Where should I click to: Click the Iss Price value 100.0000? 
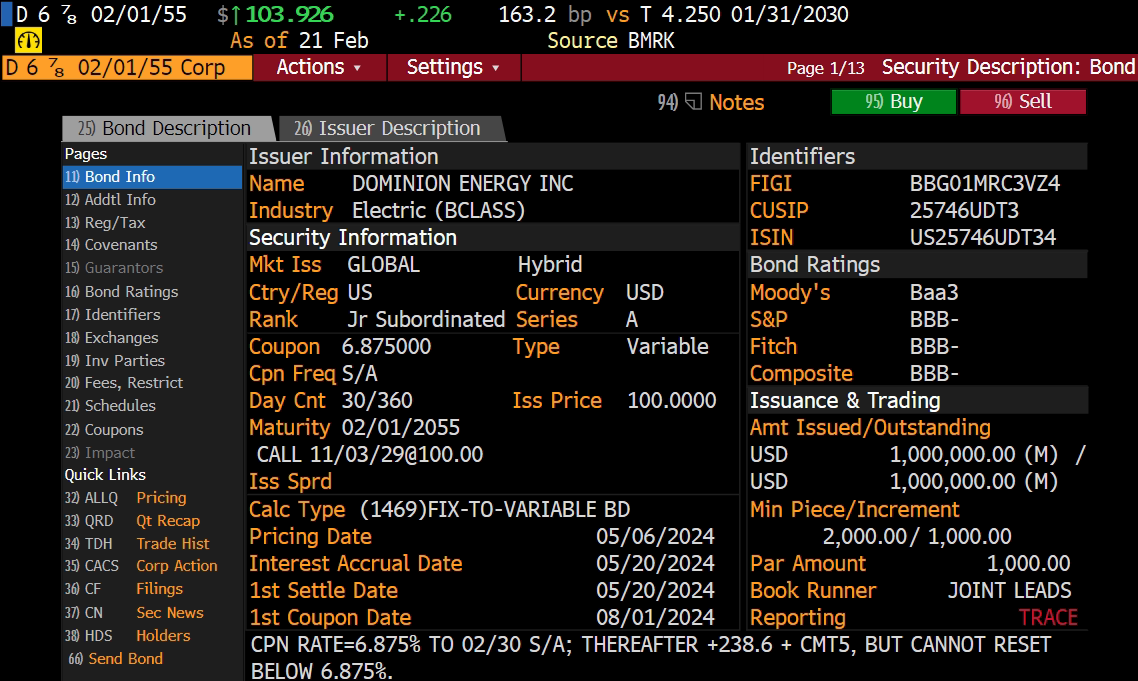tap(671, 401)
